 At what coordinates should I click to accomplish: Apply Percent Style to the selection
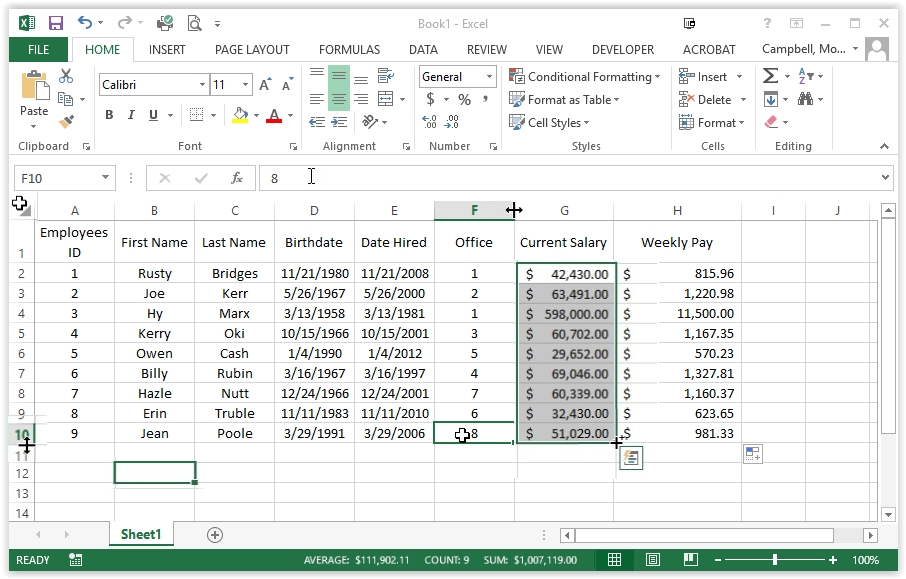464,100
